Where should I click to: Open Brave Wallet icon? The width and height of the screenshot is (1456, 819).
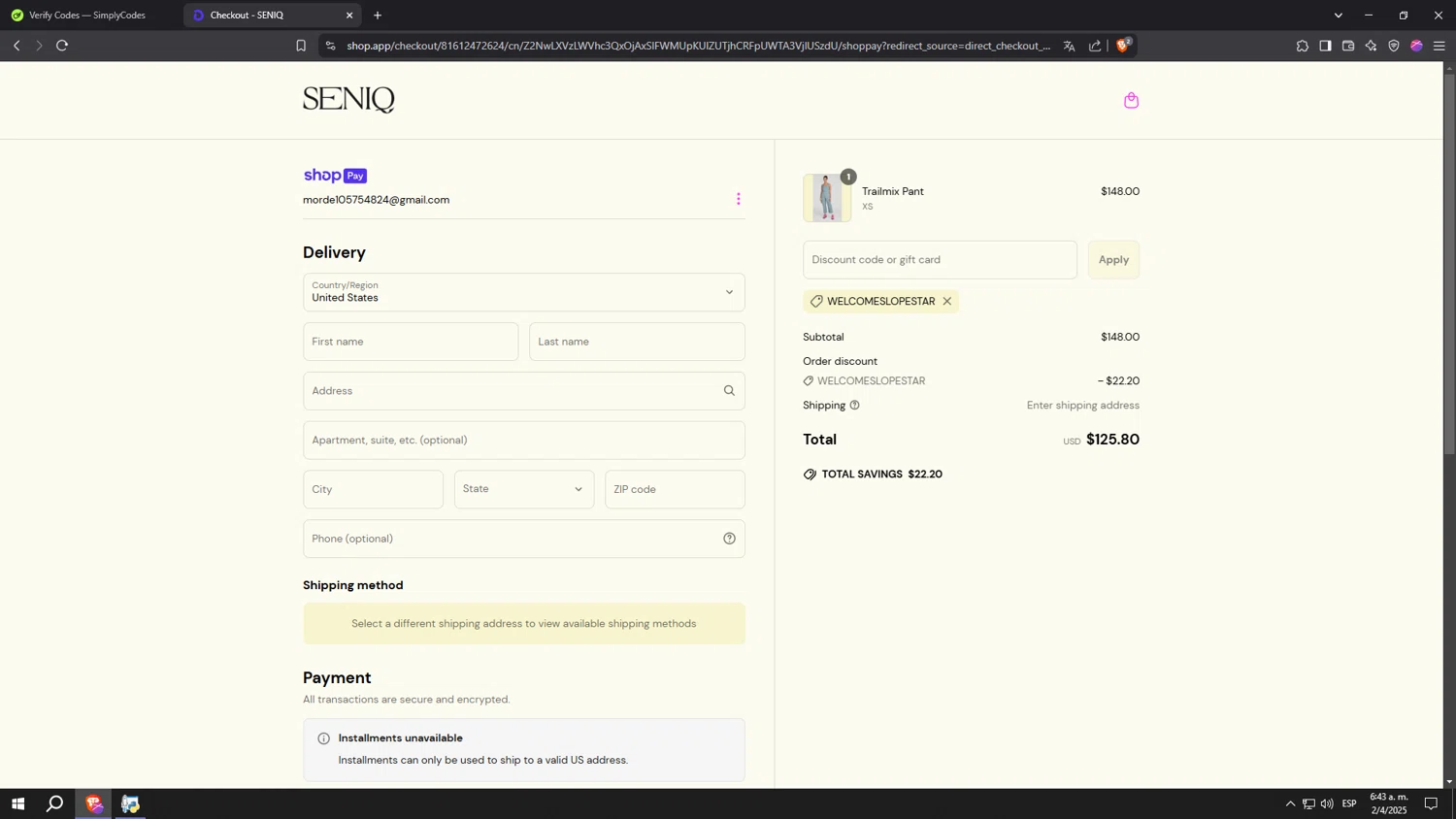(1348, 46)
